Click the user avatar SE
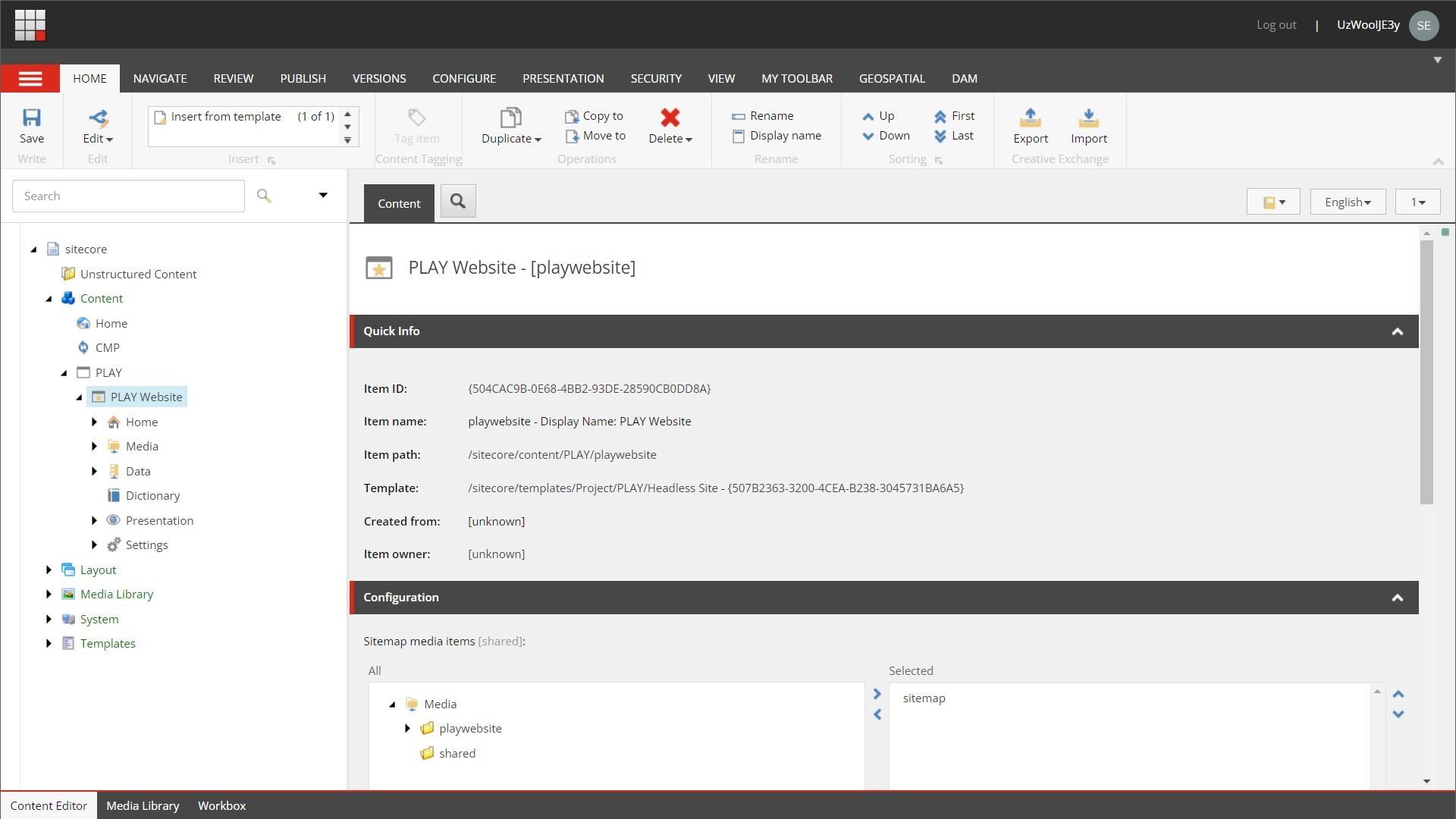Screen dimensions: 1456x819 [x=1423, y=25]
